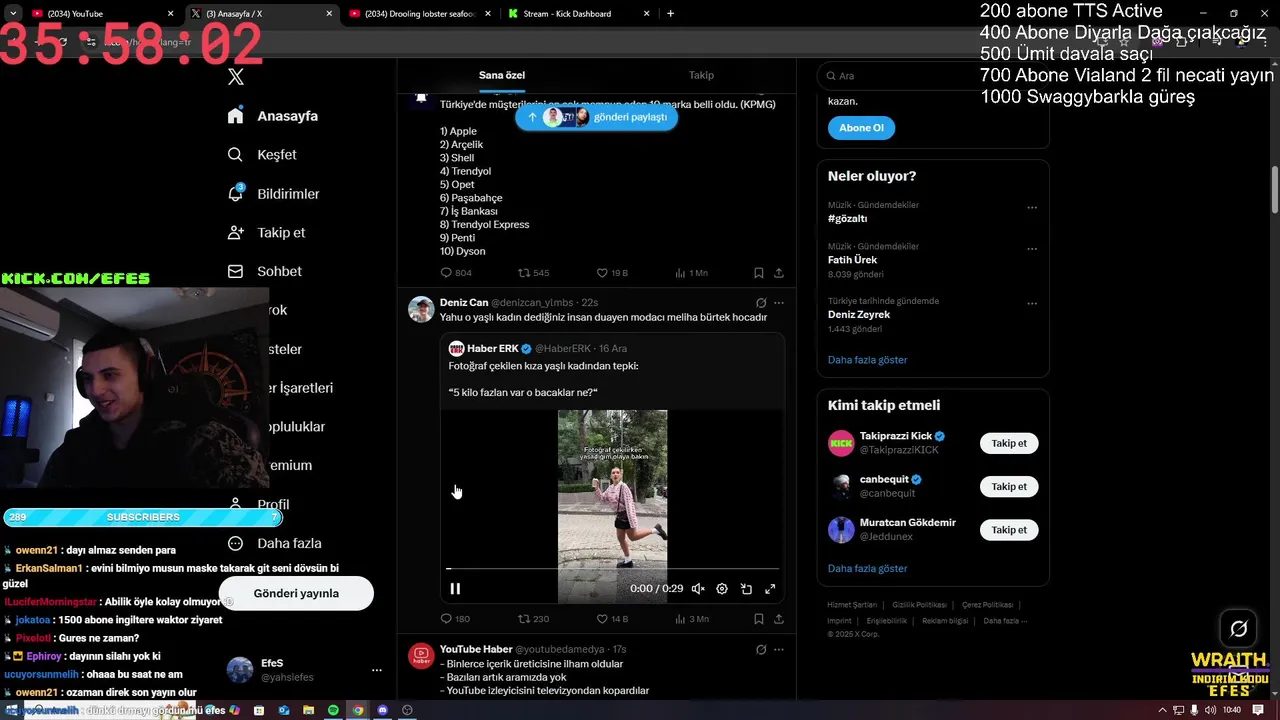Click the Abone Ol button
1280x720 pixels.
[x=861, y=128]
